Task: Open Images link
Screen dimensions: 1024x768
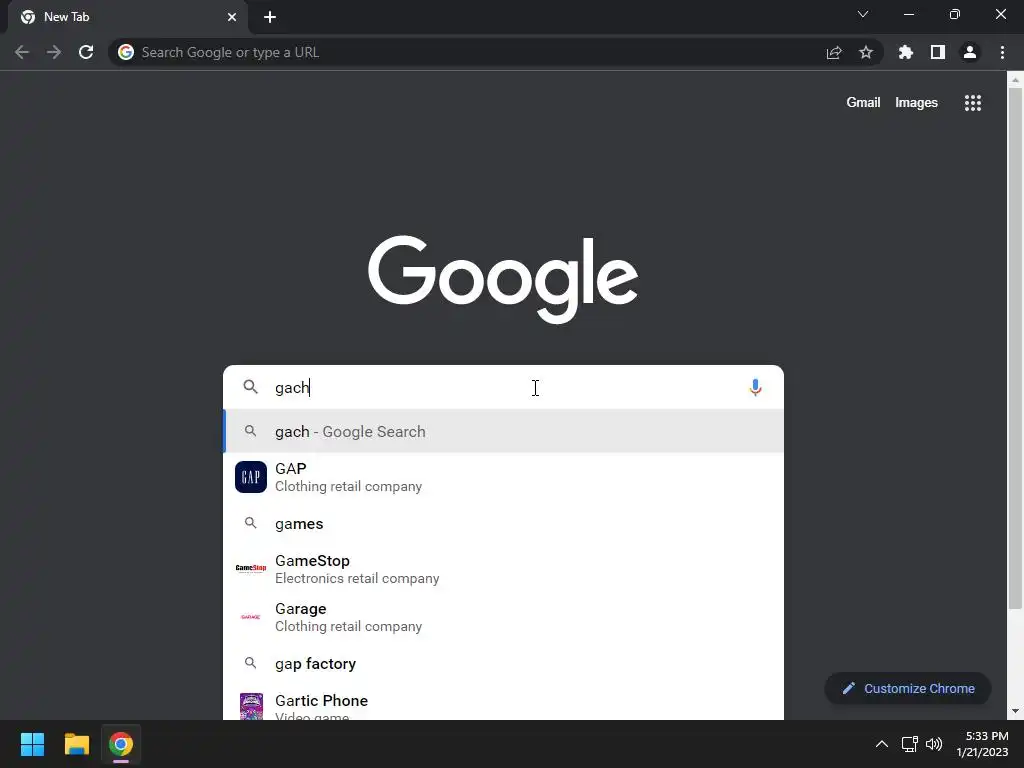Action: [916, 103]
